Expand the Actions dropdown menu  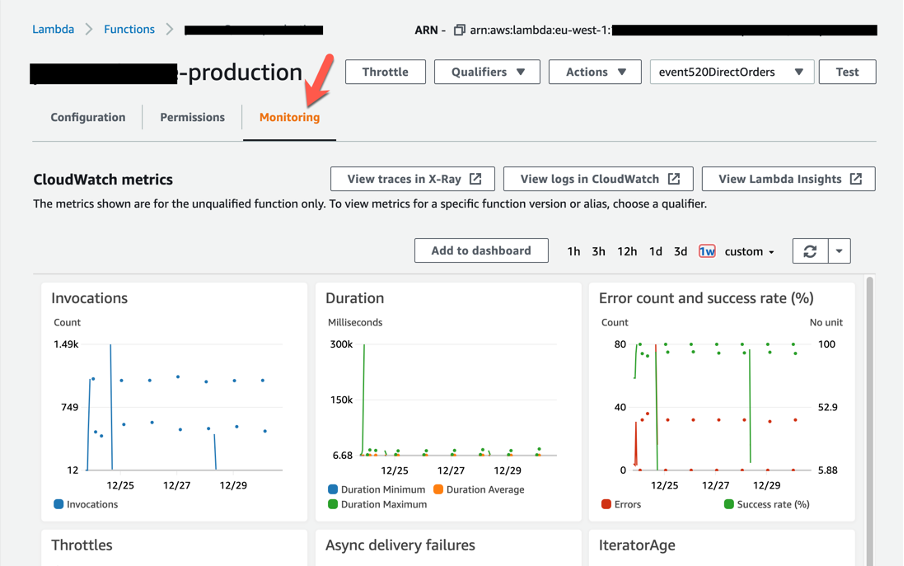595,72
